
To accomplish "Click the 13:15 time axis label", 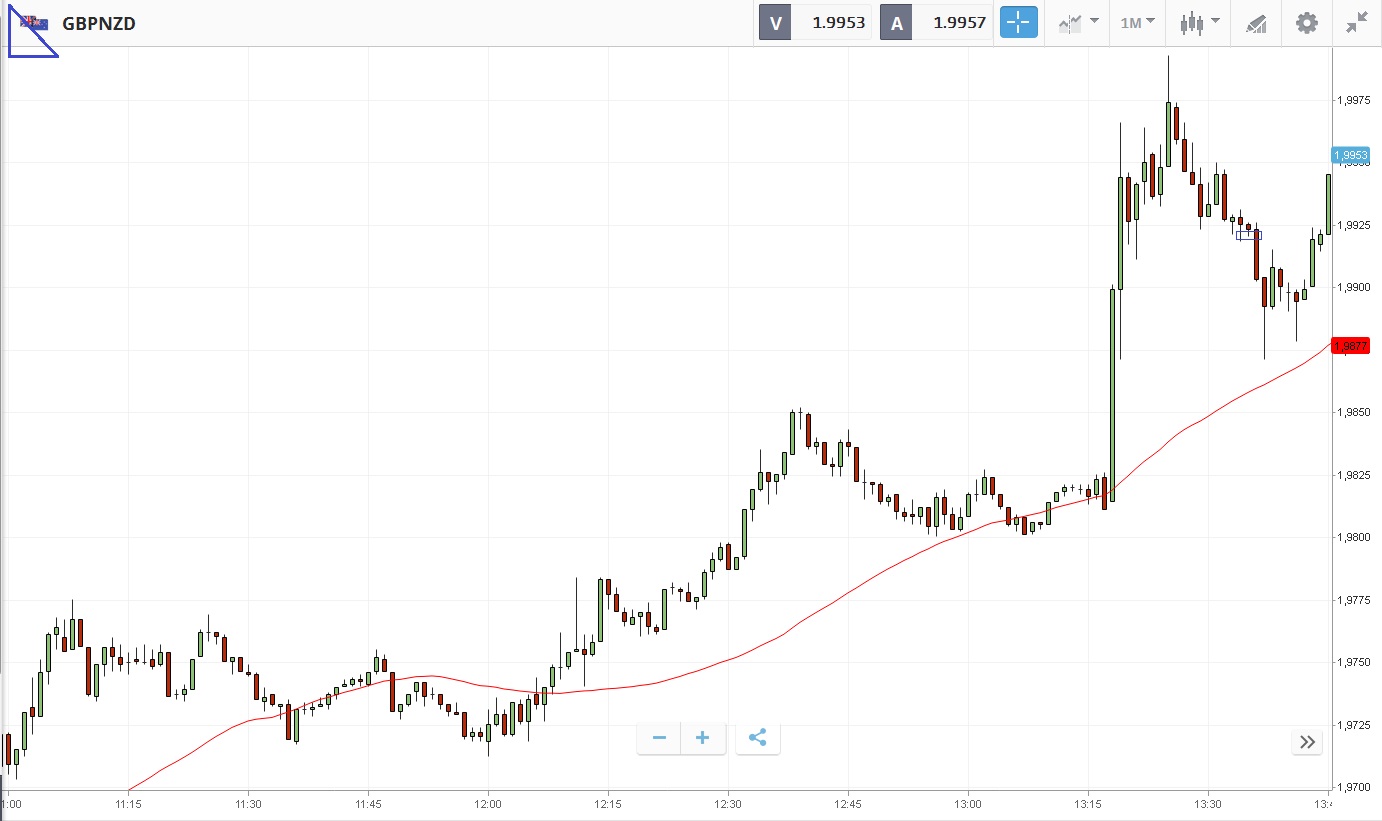I will coord(1088,804).
